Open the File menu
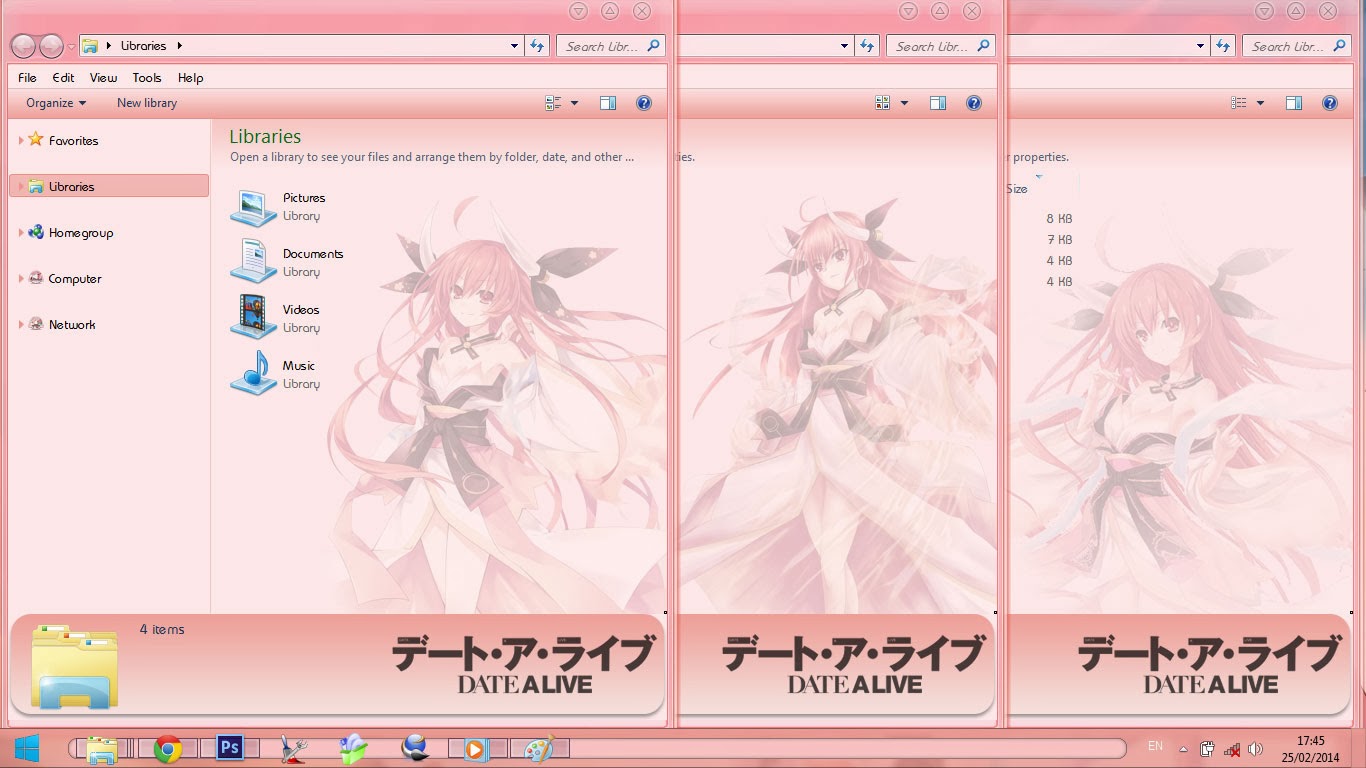The height and width of the screenshot is (768, 1366). tap(27, 78)
